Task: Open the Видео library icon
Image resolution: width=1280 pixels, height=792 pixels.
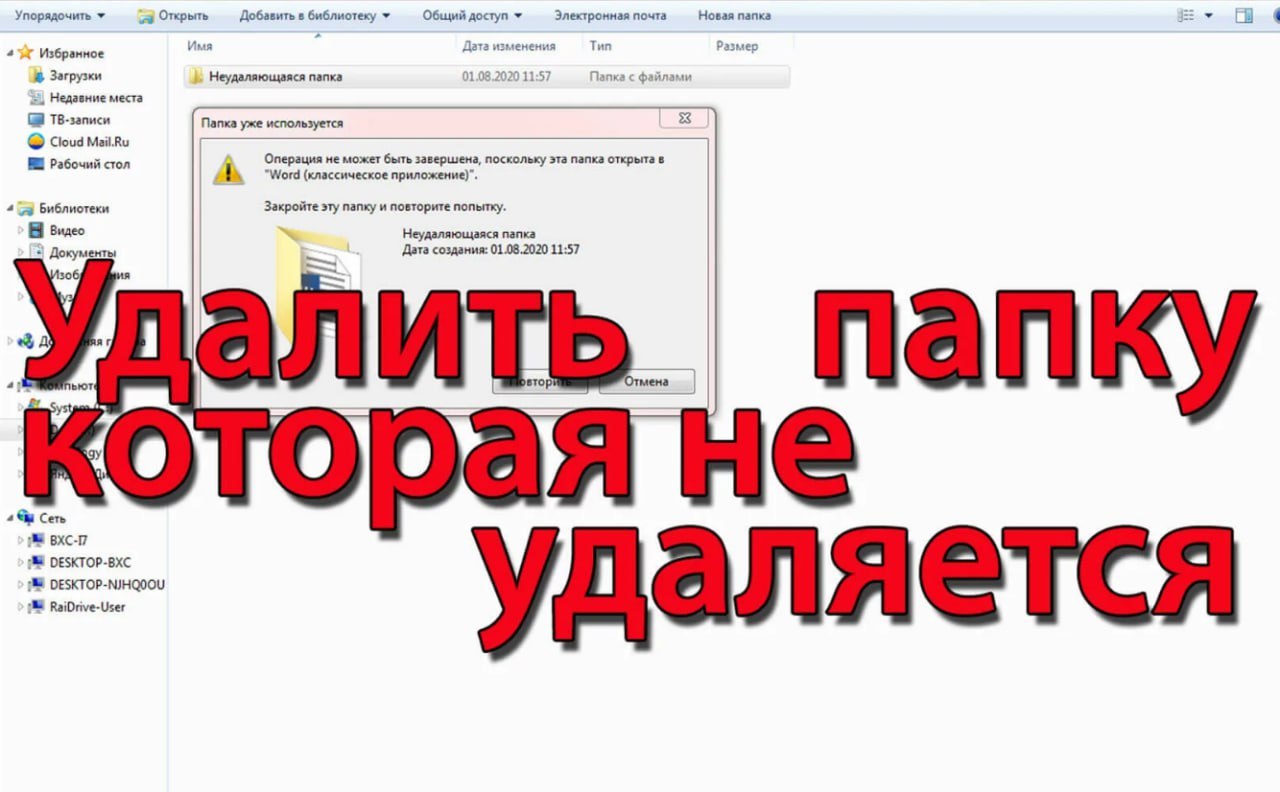Action: (x=36, y=231)
